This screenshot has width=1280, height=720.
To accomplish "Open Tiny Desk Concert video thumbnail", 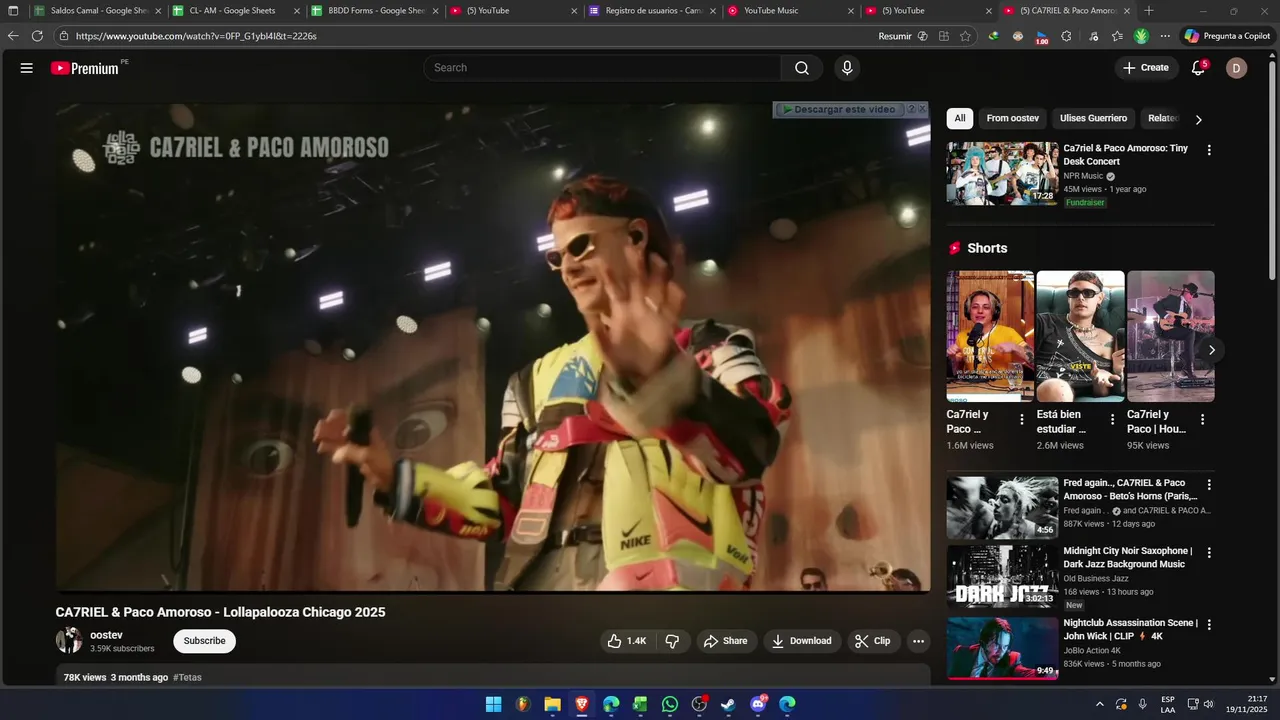I will [x=1002, y=173].
